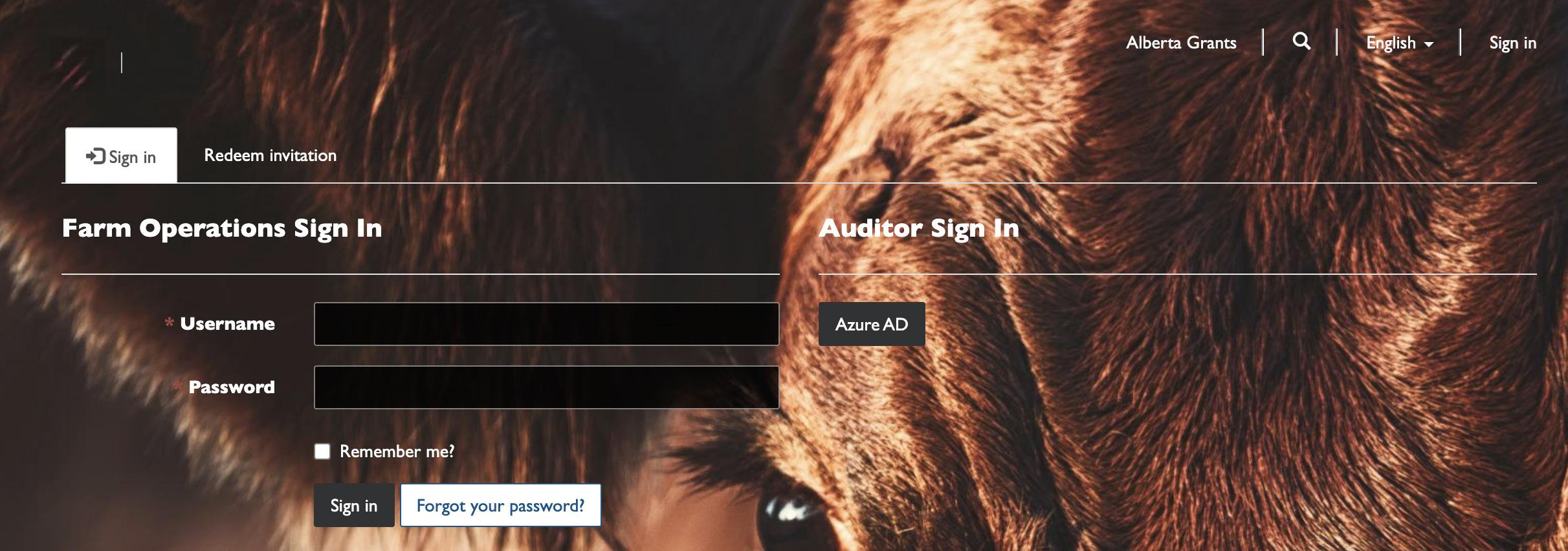The image size is (1568, 551).
Task: Click the arrow icon in Sign in tab
Action: coord(96,157)
